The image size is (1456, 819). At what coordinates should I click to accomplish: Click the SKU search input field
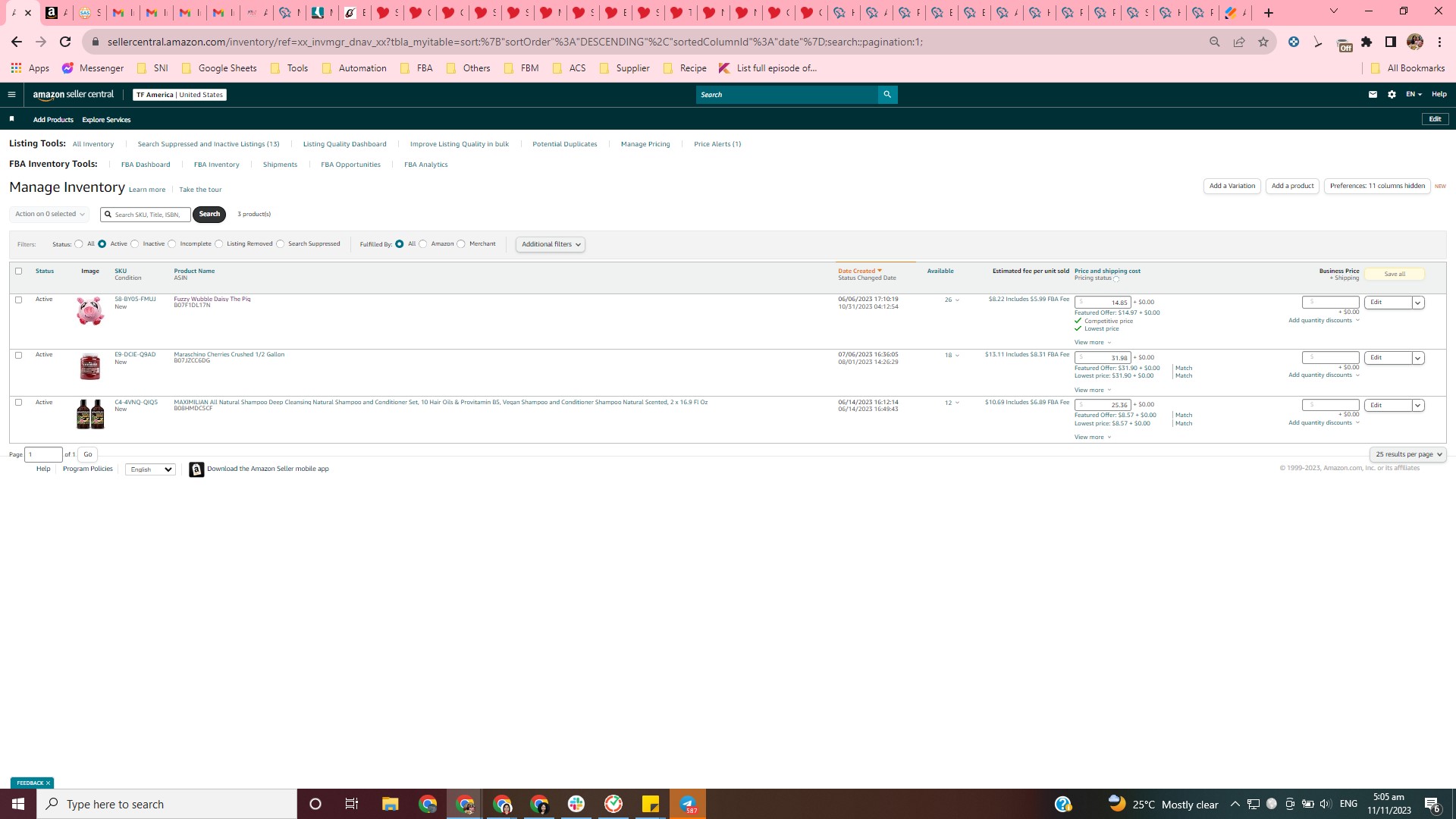146,215
